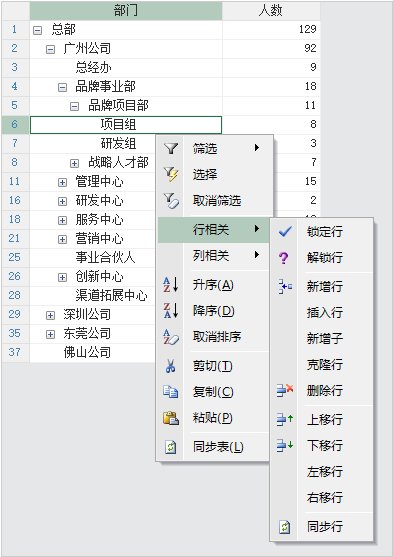Image resolution: width=393 pixels, height=557 pixels.
Task: Click the sync icon beside 同步表(L)
Action: tap(171, 447)
